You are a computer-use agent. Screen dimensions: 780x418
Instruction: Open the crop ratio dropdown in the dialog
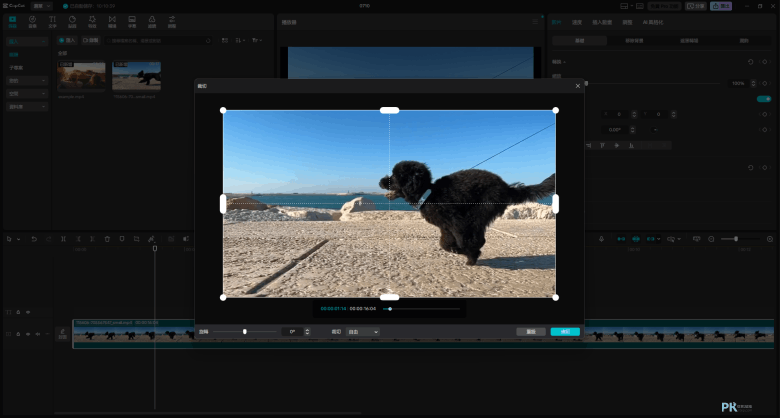pyautogui.click(x=363, y=331)
